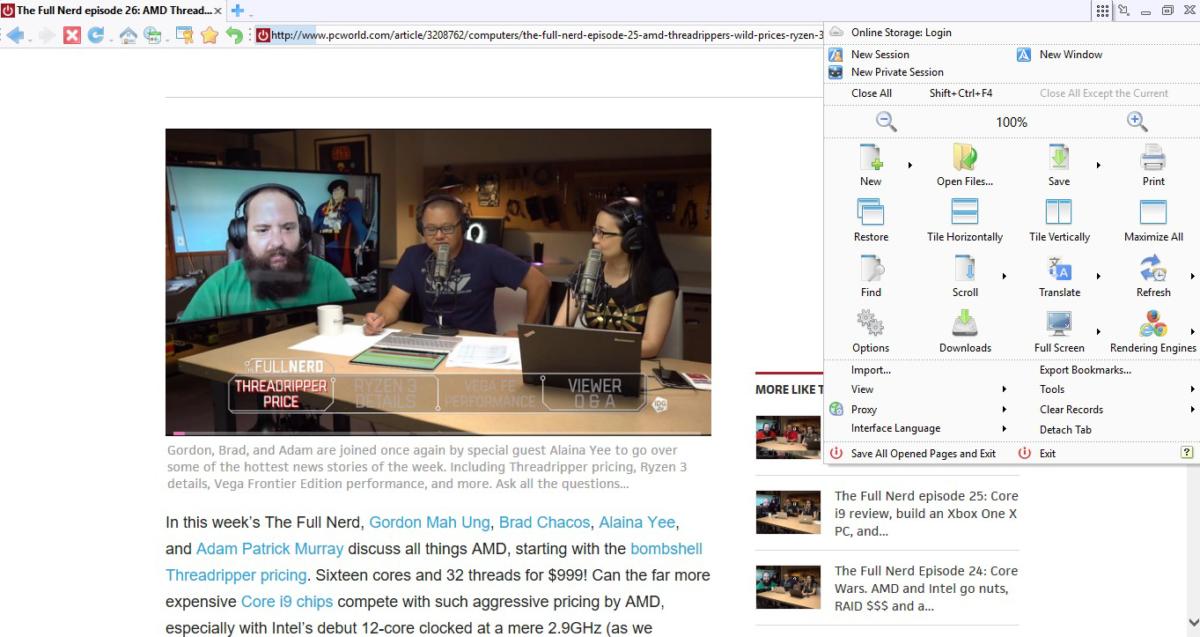1200x637 pixels.
Task: Select the Maximize All icon
Action: tap(1153, 212)
